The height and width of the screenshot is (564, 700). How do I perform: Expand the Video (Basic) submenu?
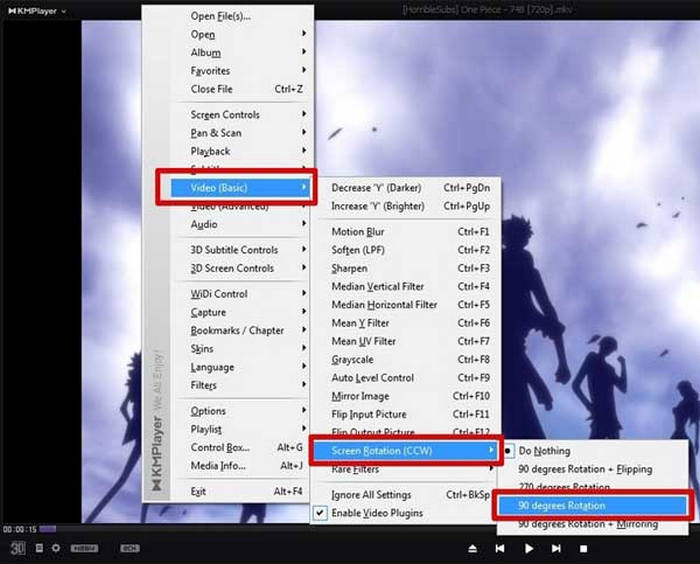pyautogui.click(x=241, y=188)
